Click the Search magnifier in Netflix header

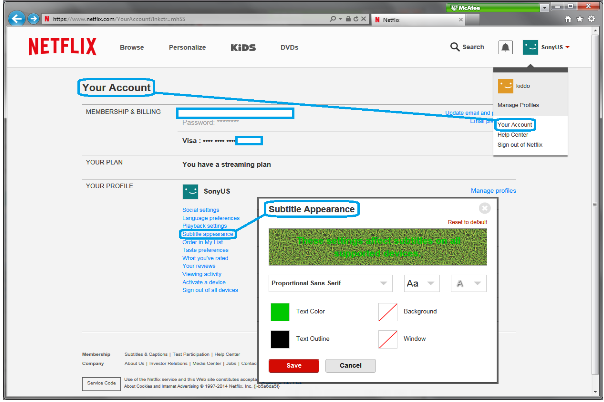pos(455,47)
